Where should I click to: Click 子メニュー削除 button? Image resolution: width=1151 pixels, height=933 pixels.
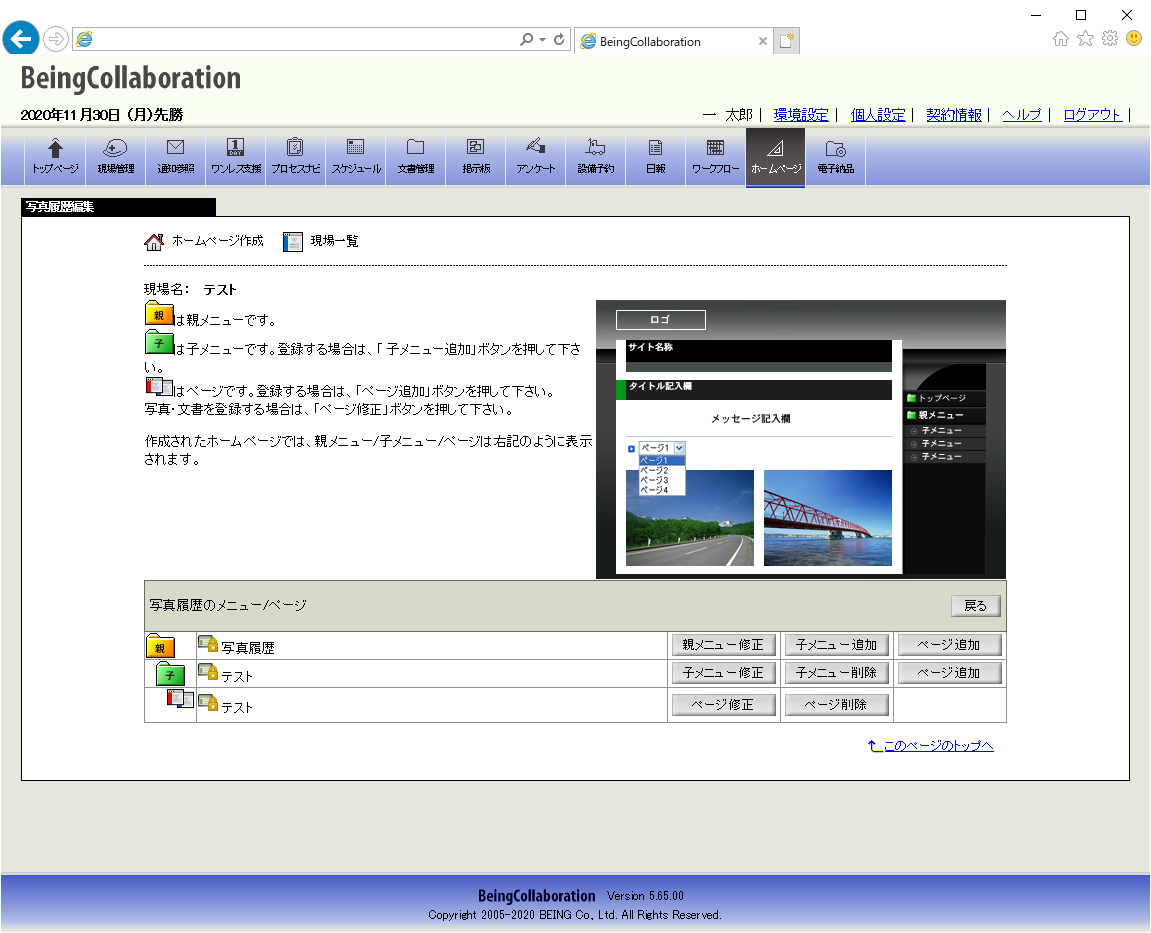pos(836,672)
